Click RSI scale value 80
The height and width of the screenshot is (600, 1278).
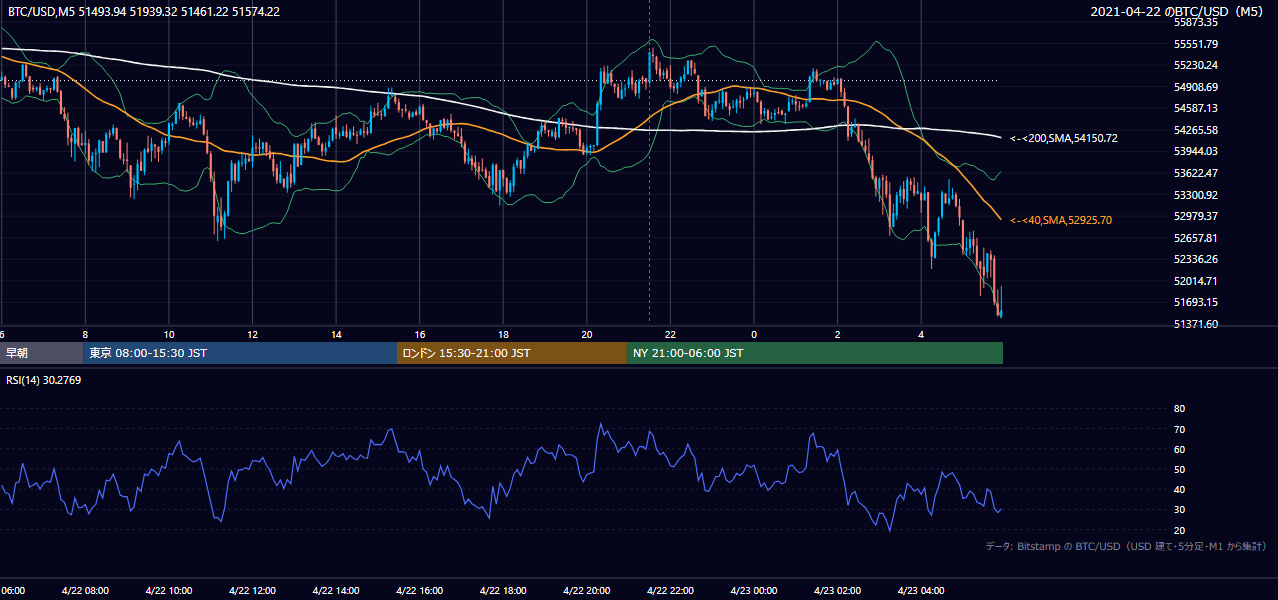pos(1179,409)
